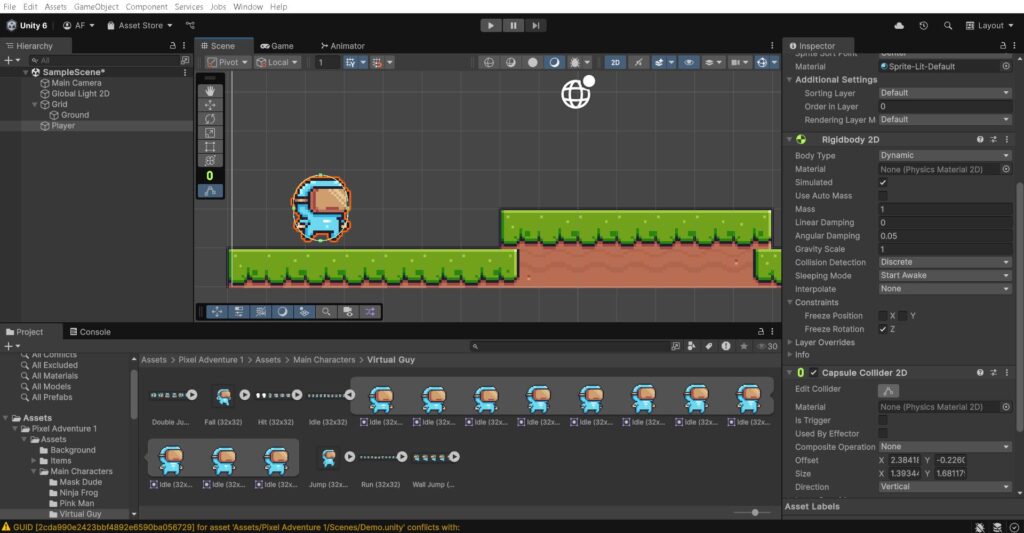Open the Pivot mode dropdown
The image size is (1024, 533).
click(x=227, y=63)
